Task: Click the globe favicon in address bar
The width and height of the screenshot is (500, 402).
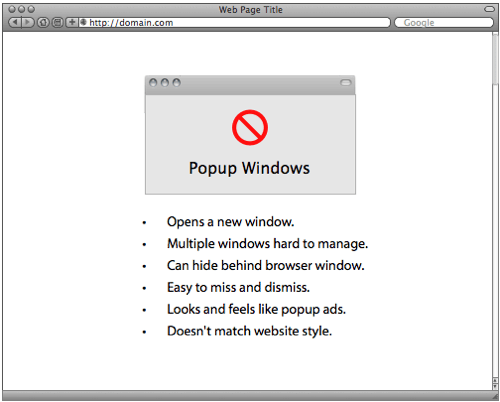Action: pos(83,22)
